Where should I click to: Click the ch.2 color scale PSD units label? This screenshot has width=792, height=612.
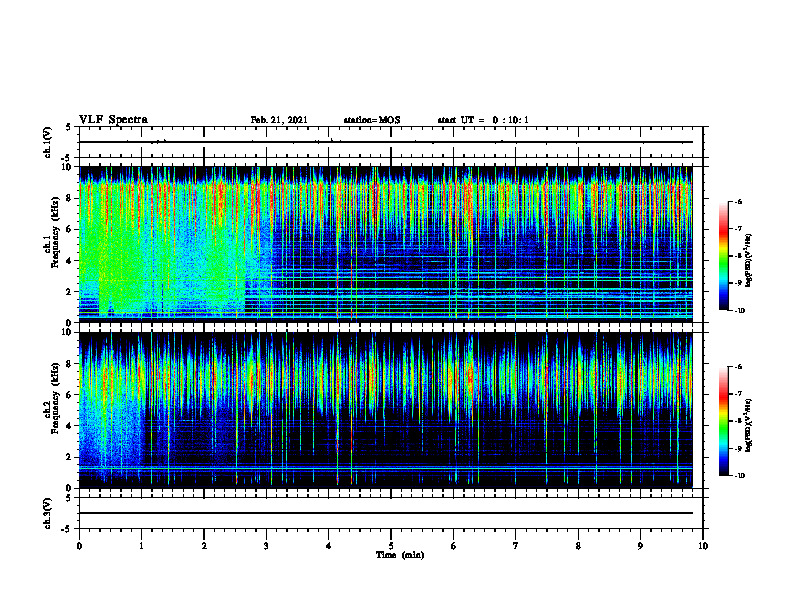coord(749,425)
